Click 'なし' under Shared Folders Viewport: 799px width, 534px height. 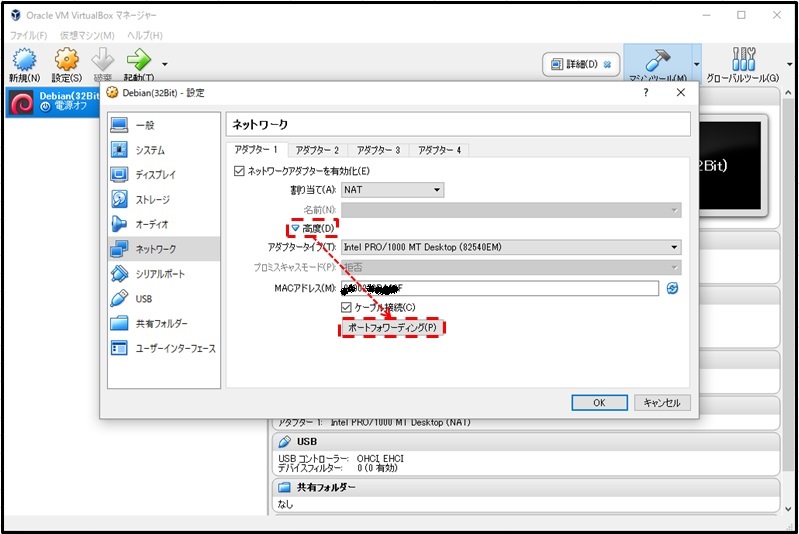(285, 504)
